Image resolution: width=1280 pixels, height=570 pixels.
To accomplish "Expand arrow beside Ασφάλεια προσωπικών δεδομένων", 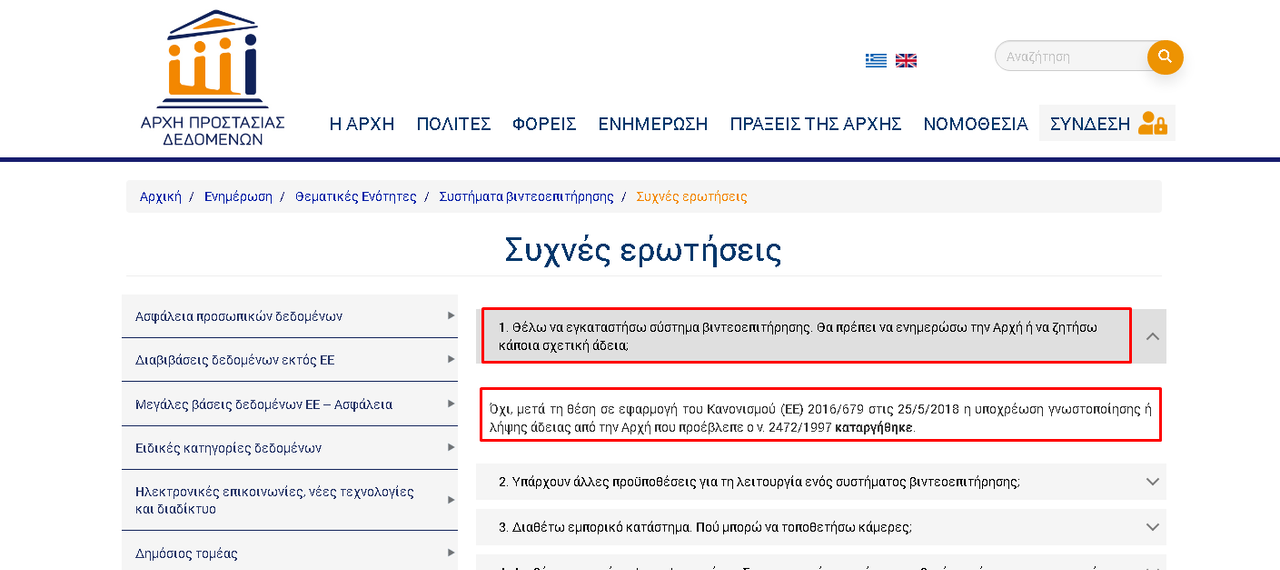I will 451,316.
